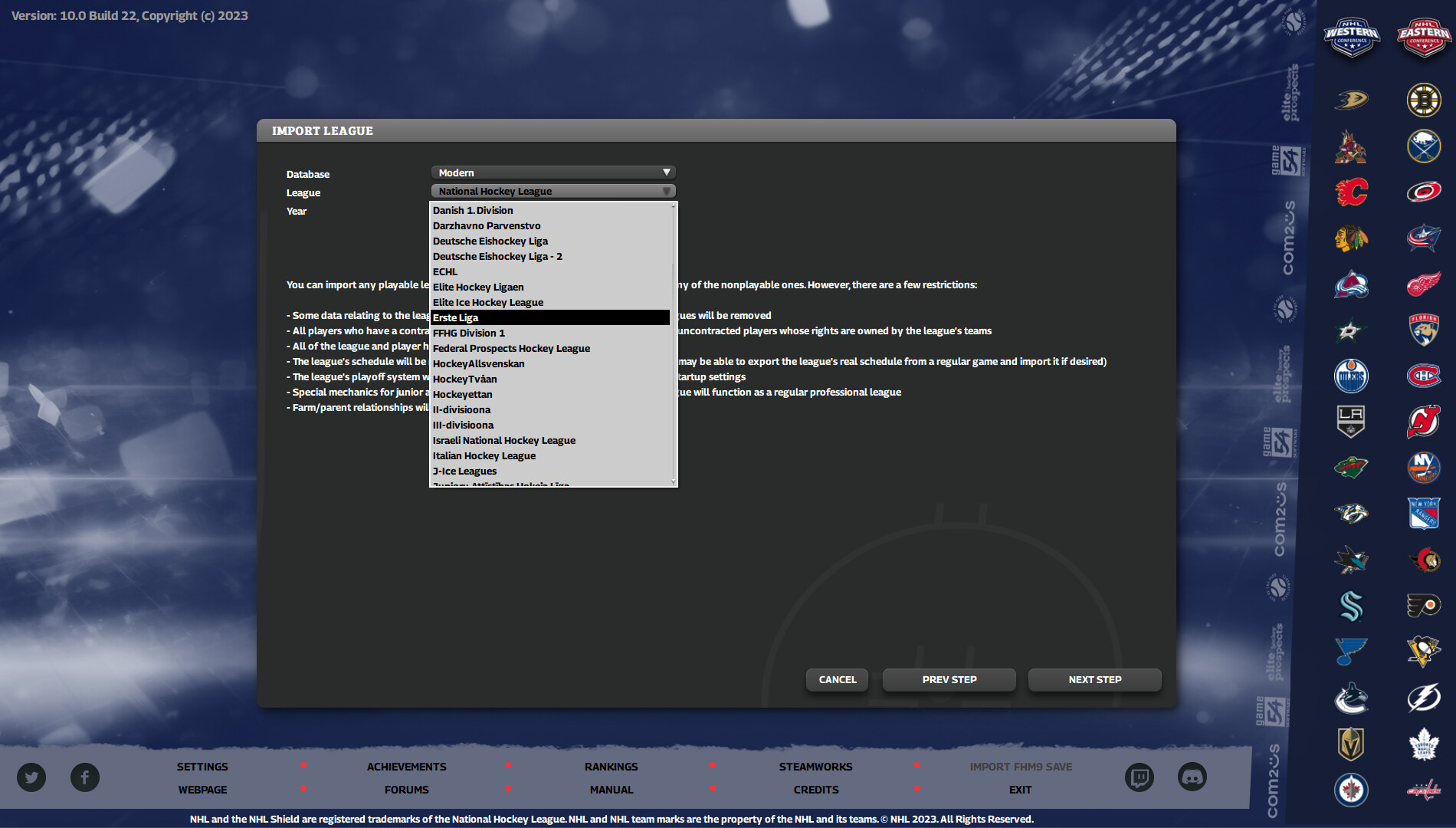Select the Boston Bruins logo

coord(1423,100)
